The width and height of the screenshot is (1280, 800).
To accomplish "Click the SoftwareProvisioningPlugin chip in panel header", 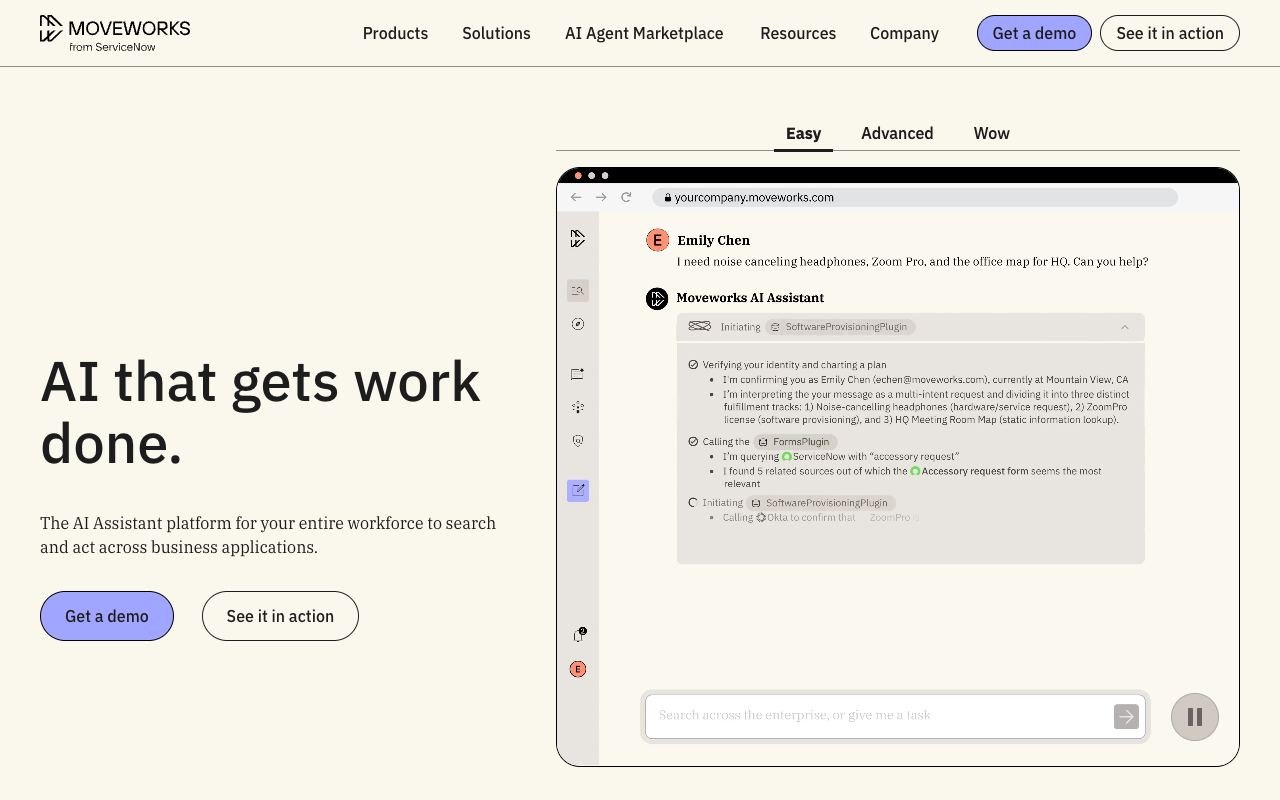I will [840, 327].
